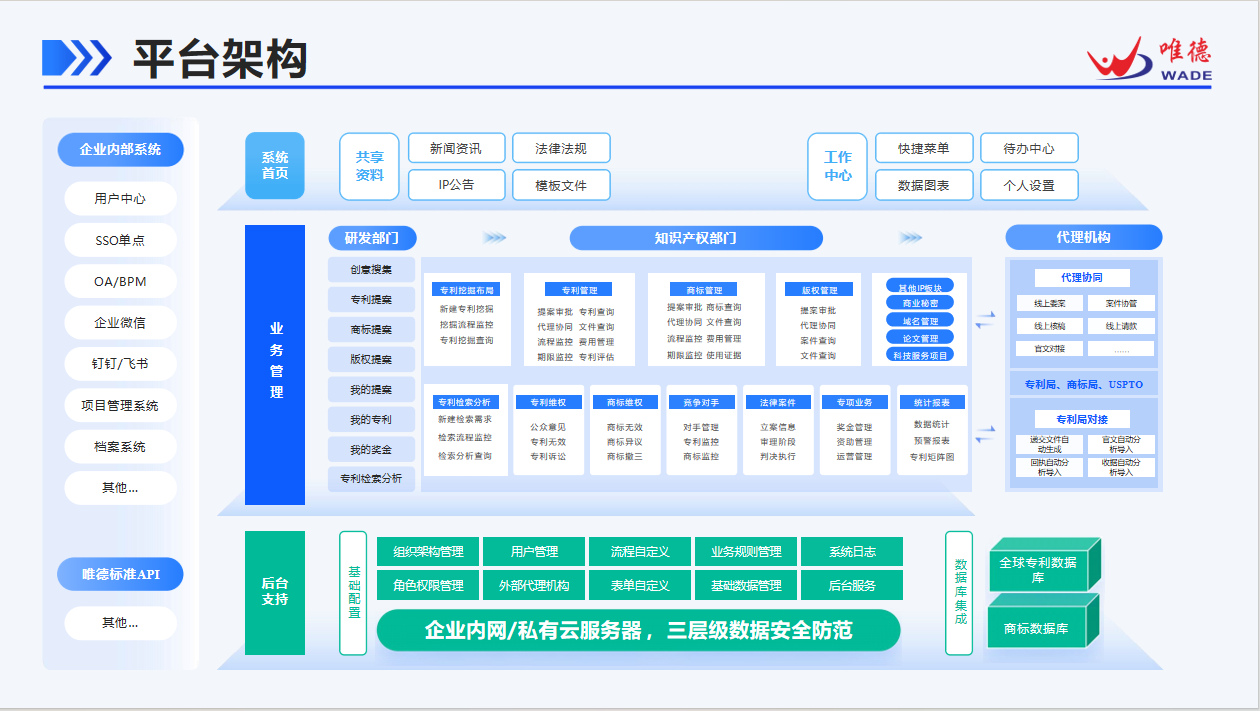Choose the 钉钉/飞书 item

tap(120, 364)
